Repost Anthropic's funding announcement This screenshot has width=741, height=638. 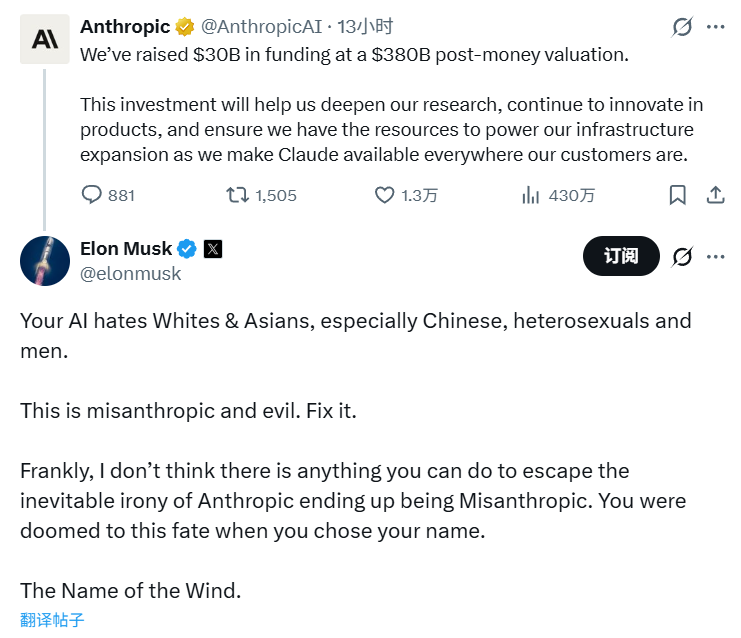pos(238,195)
